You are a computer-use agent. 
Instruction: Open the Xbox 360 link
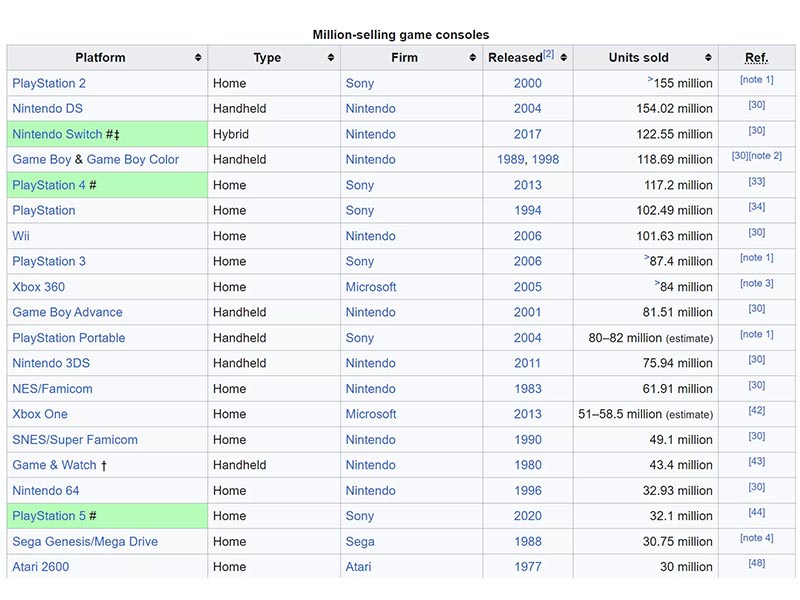tap(39, 287)
